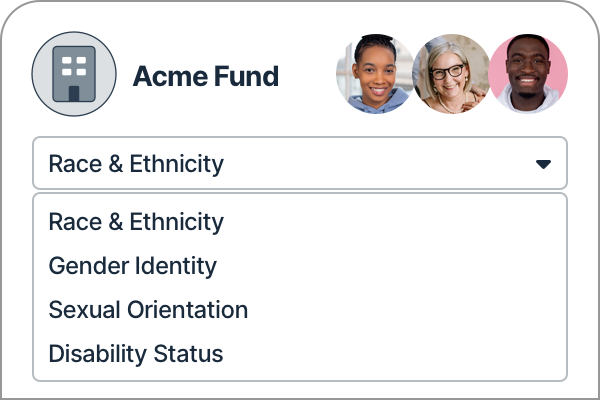This screenshot has height=400, width=600.
Task: Click the dropdown caret arrow
Action: tap(543, 164)
